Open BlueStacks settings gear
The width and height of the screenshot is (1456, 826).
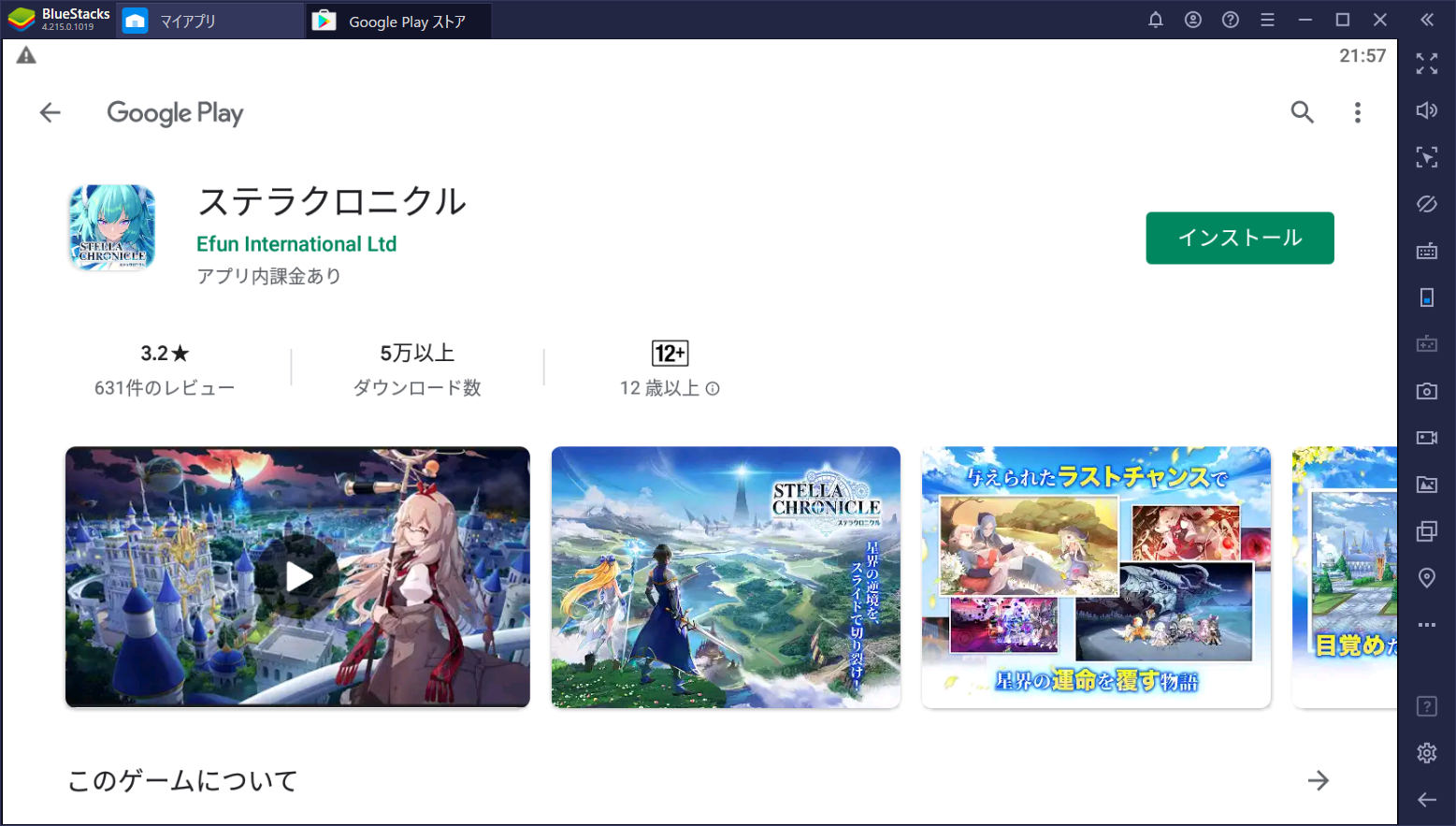coord(1427,753)
